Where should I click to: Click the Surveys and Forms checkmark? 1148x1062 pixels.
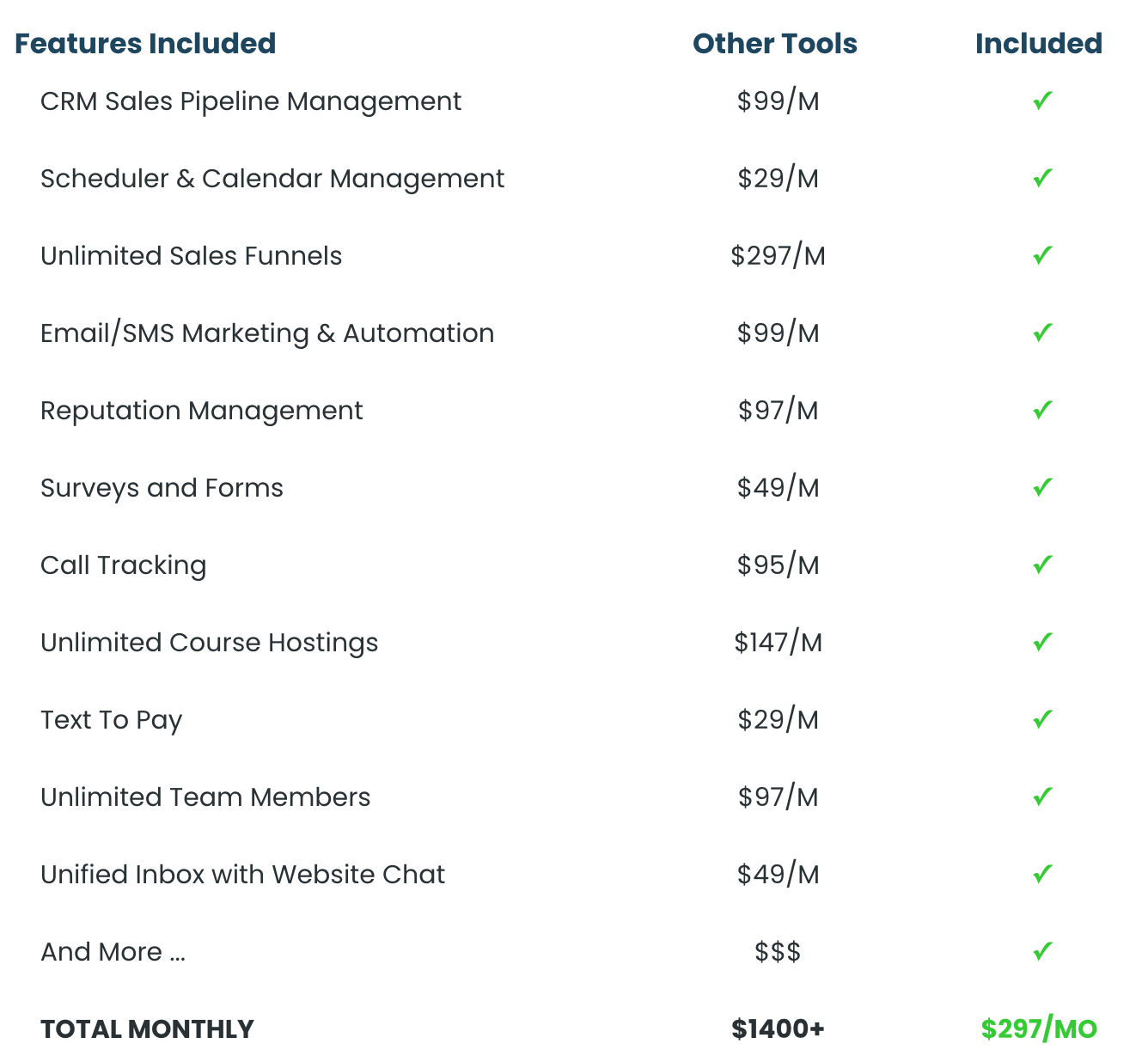1042,488
